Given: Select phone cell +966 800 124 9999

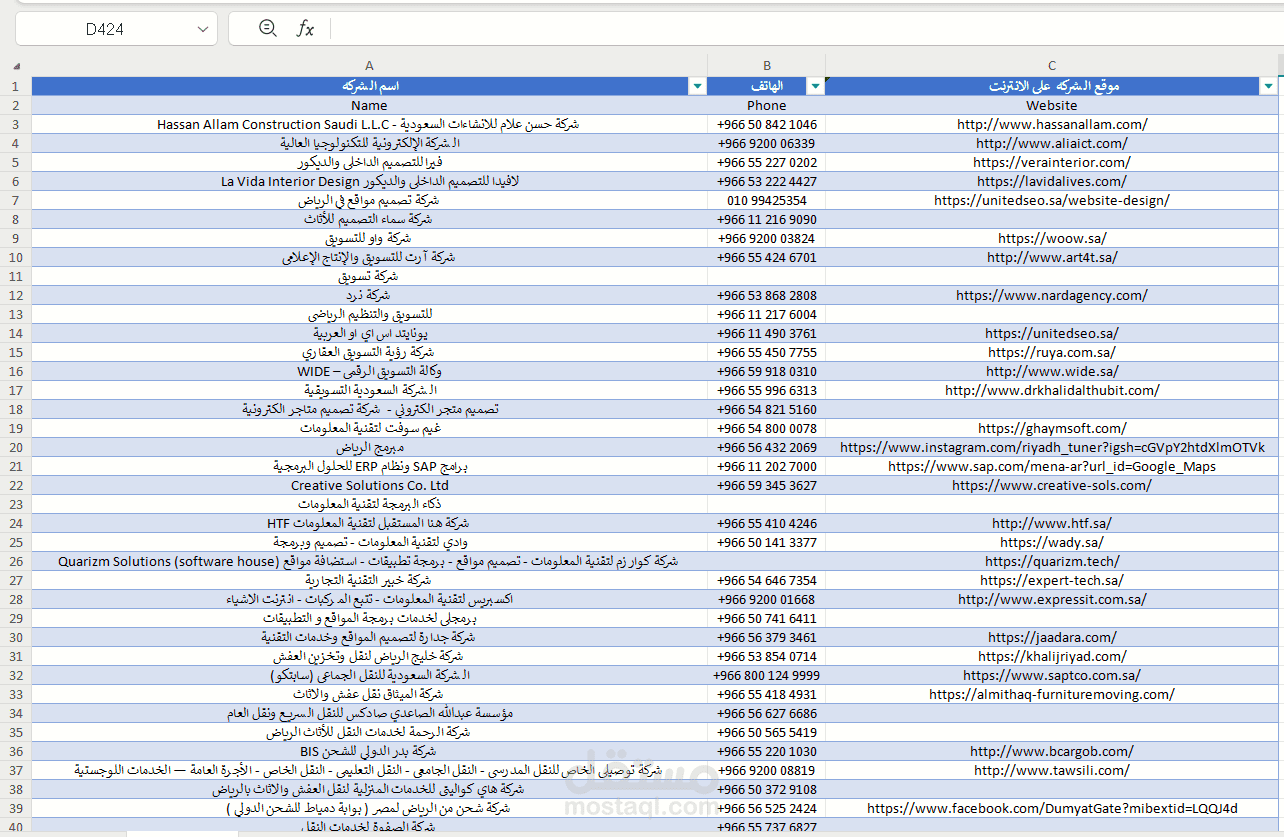Looking at the screenshot, I should tap(767, 675).
